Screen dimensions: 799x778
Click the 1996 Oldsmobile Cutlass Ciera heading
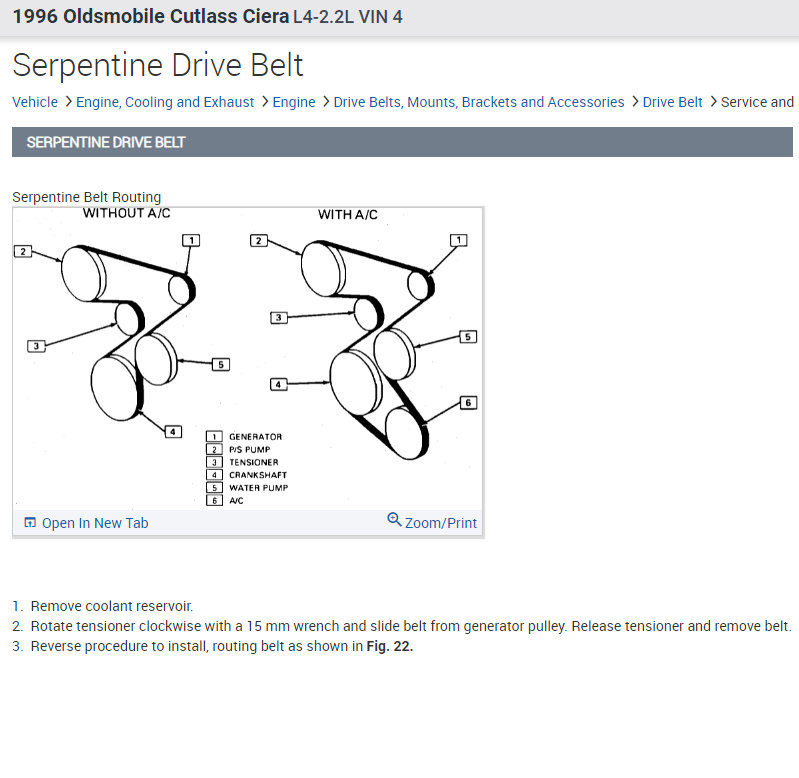(151, 16)
